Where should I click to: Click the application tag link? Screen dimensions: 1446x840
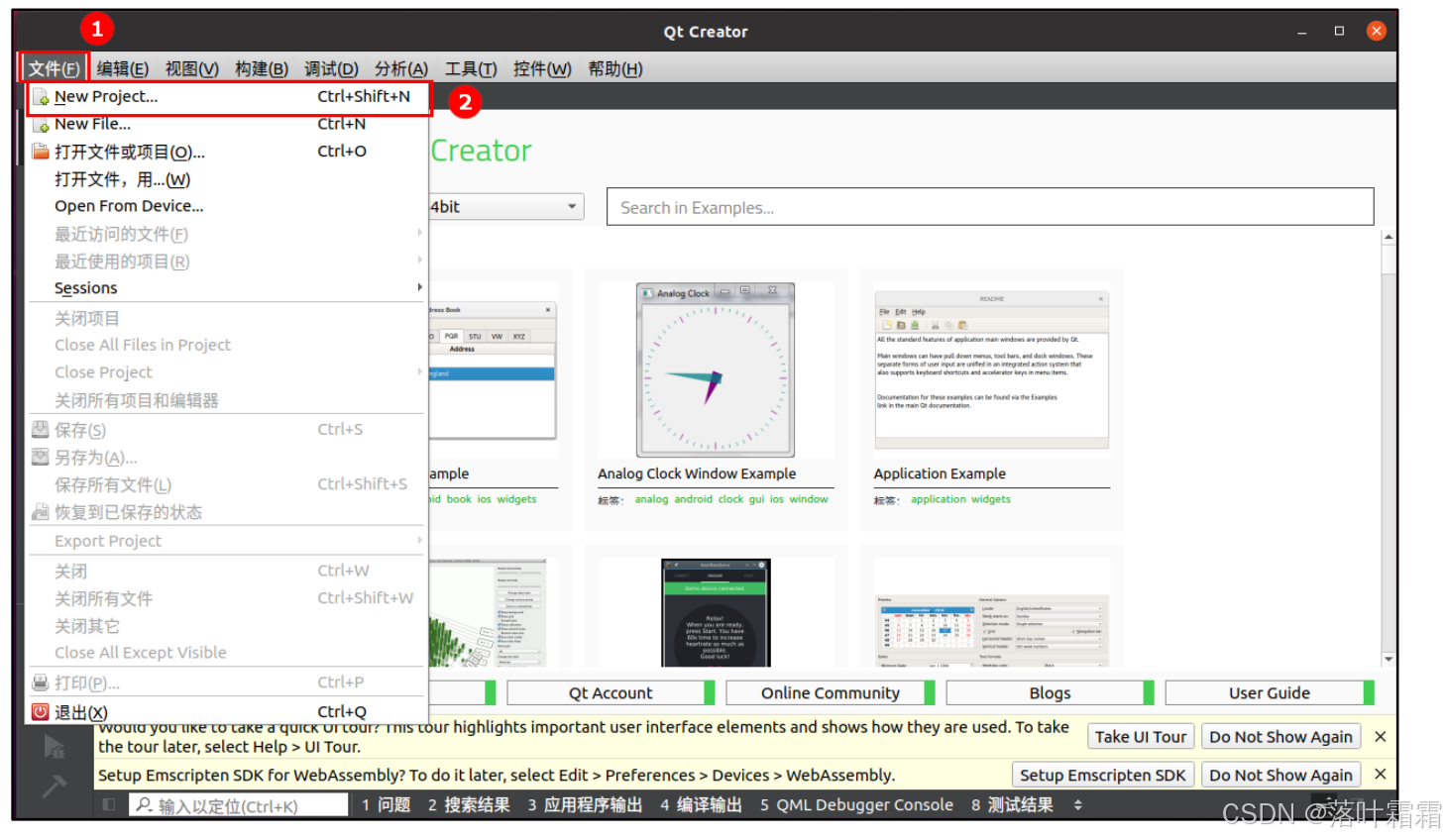click(x=939, y=499)
